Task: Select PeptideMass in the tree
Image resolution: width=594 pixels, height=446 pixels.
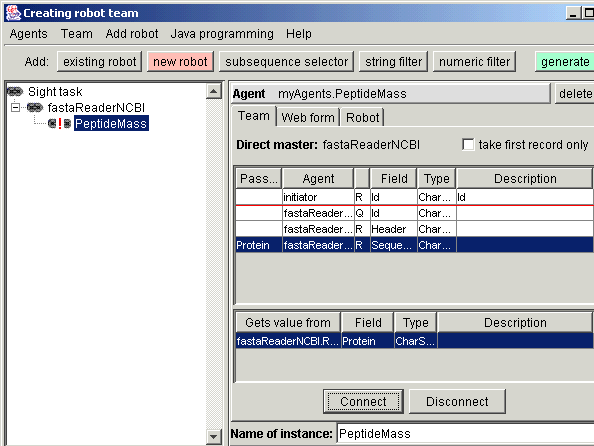Action: point(111,124)
